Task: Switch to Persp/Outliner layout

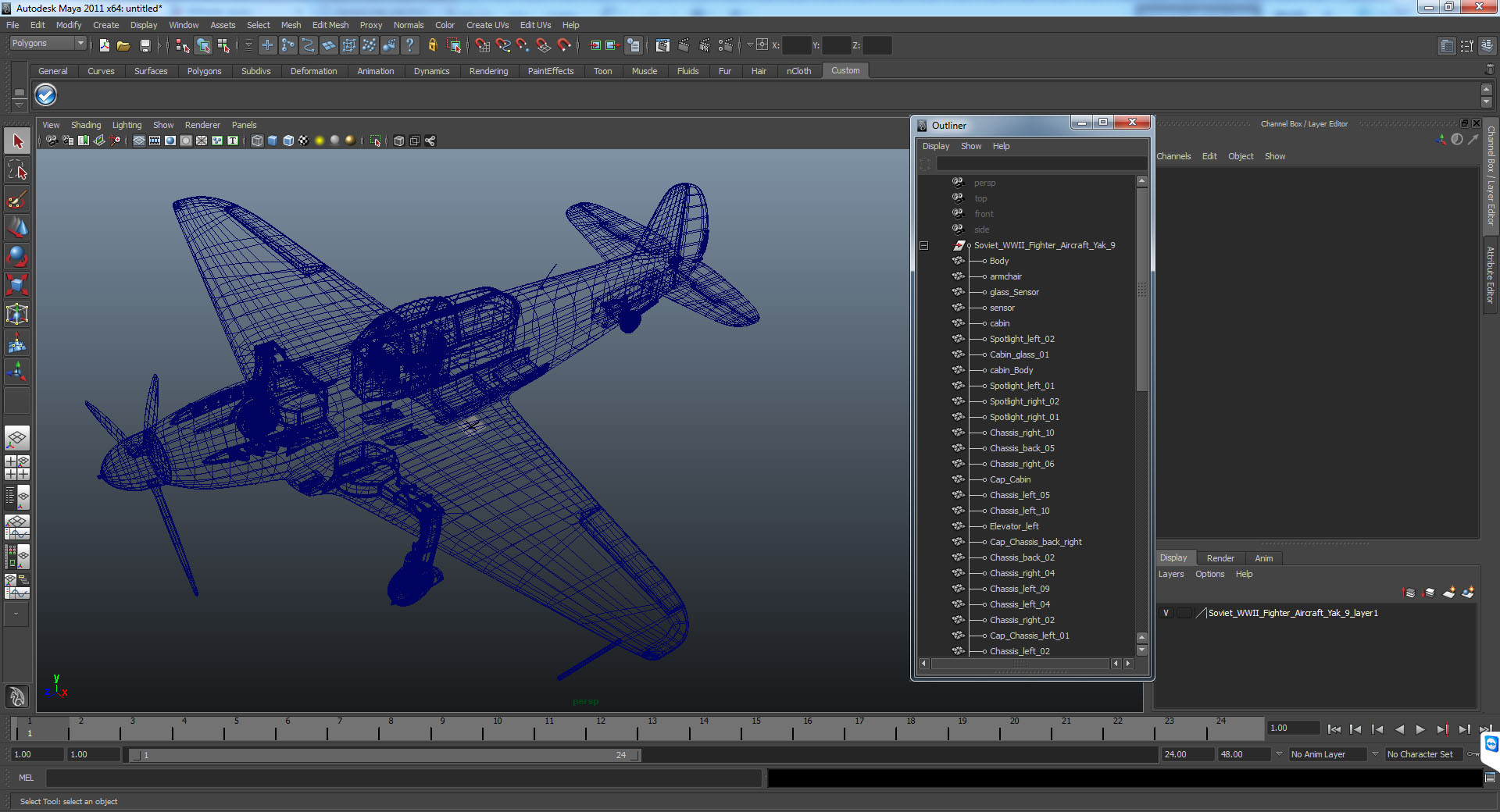Action: (x=17, y=497)
